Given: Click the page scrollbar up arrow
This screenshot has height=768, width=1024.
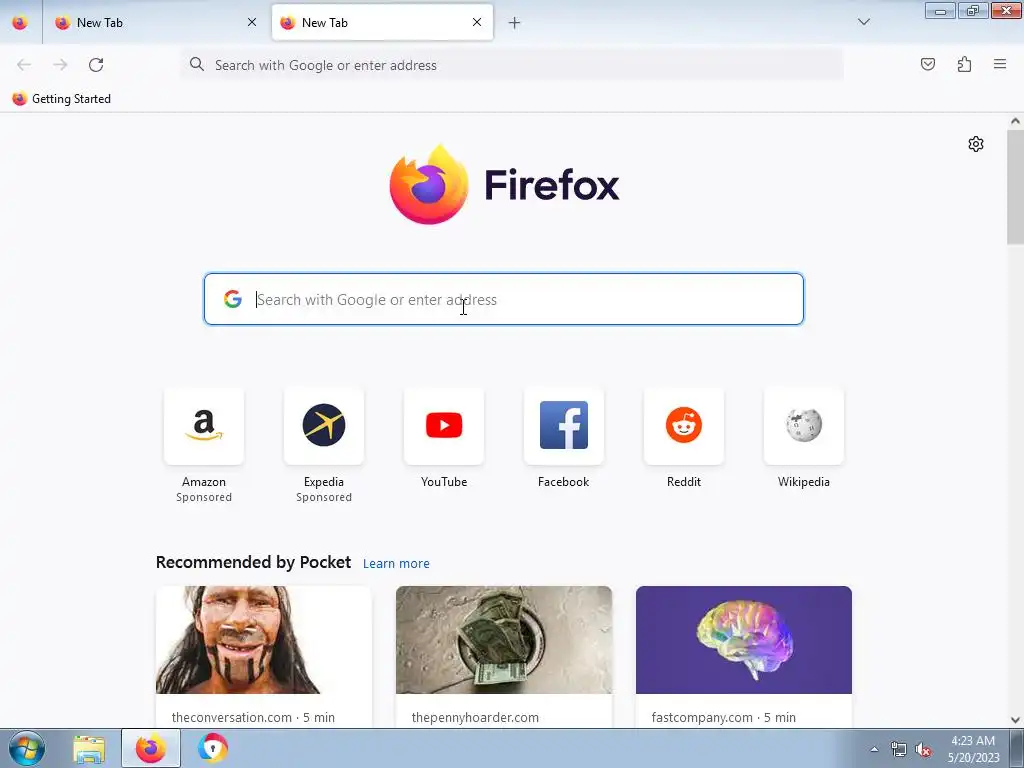Looking at the screenshot, I should pos(1015,121).
